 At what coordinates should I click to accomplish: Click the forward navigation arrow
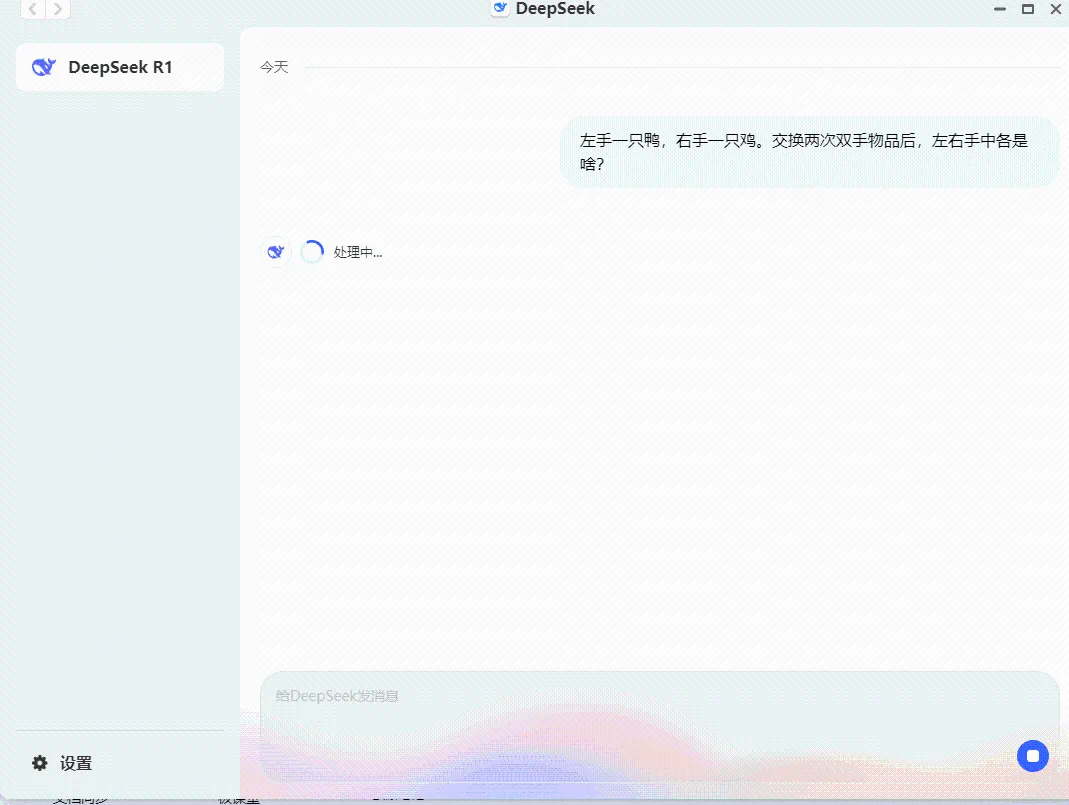58,9
